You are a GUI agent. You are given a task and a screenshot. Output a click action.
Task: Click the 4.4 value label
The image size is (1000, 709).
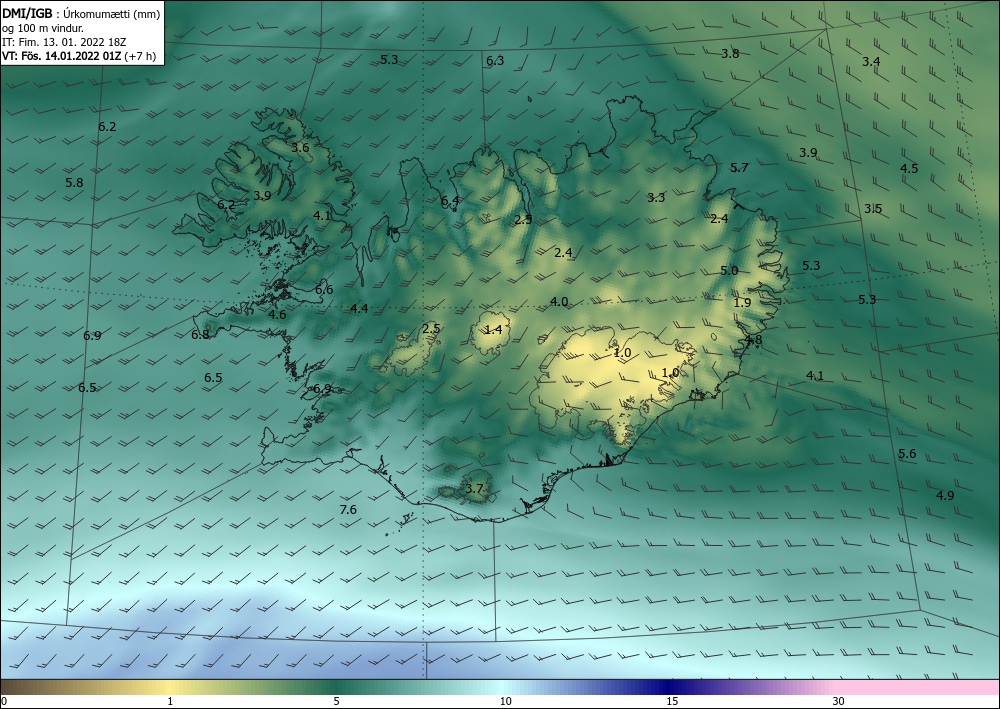359,309
